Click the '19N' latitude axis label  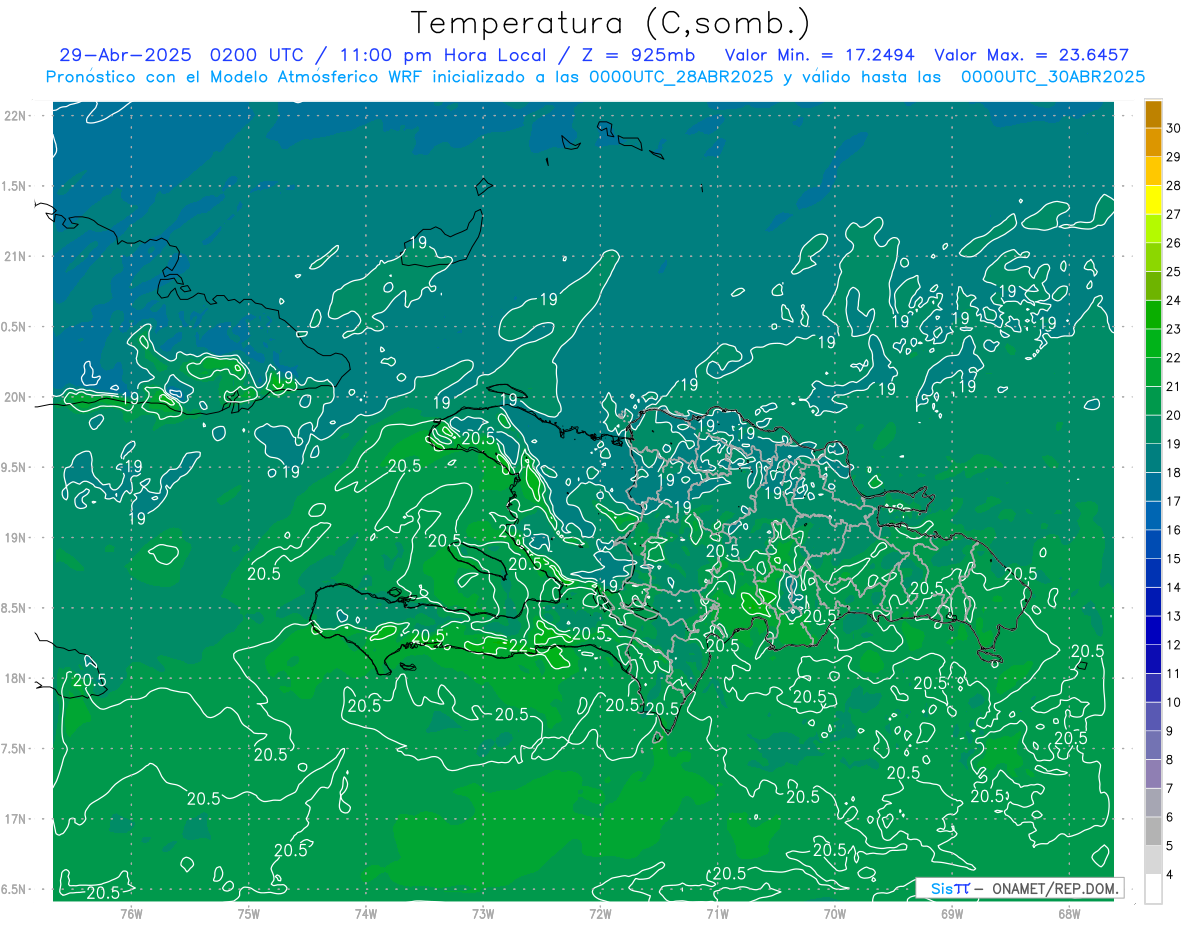pos(15,538)
